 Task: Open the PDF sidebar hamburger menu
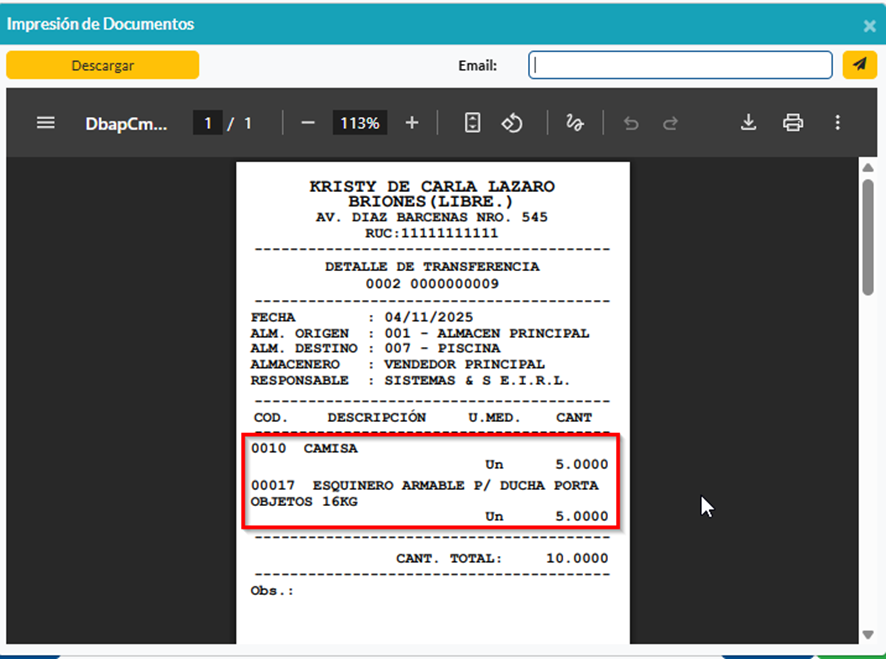click(x=45, y=123)
